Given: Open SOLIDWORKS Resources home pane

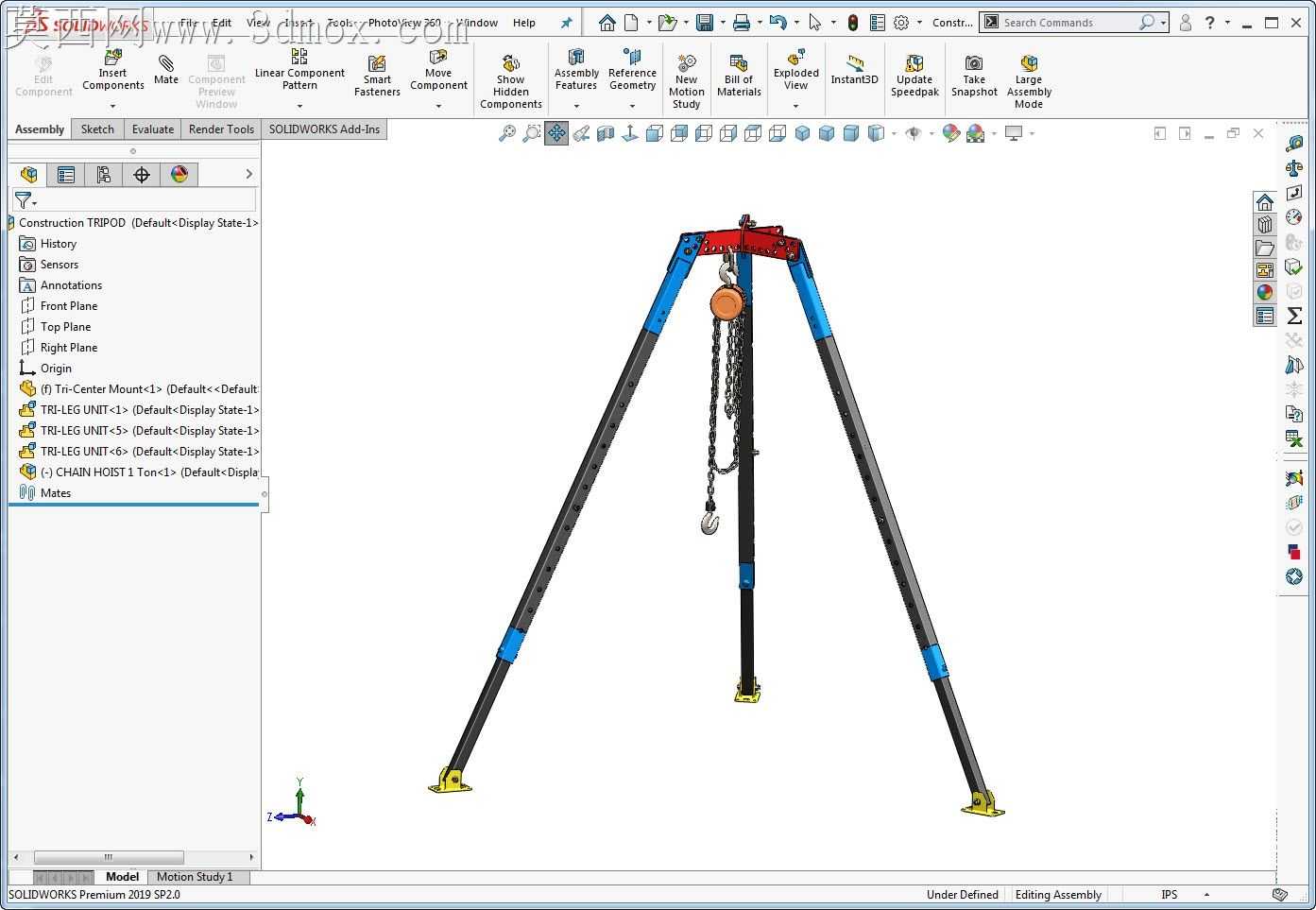Looking at the screenshot, I should 1265,201.
